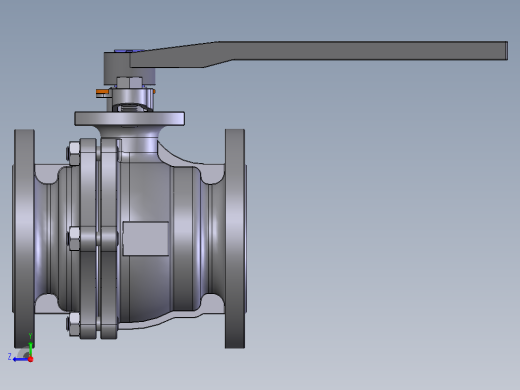Viewport: 520px width, 390px height.
Task: Select the top mounting pad plate
Action: [129, 119]
